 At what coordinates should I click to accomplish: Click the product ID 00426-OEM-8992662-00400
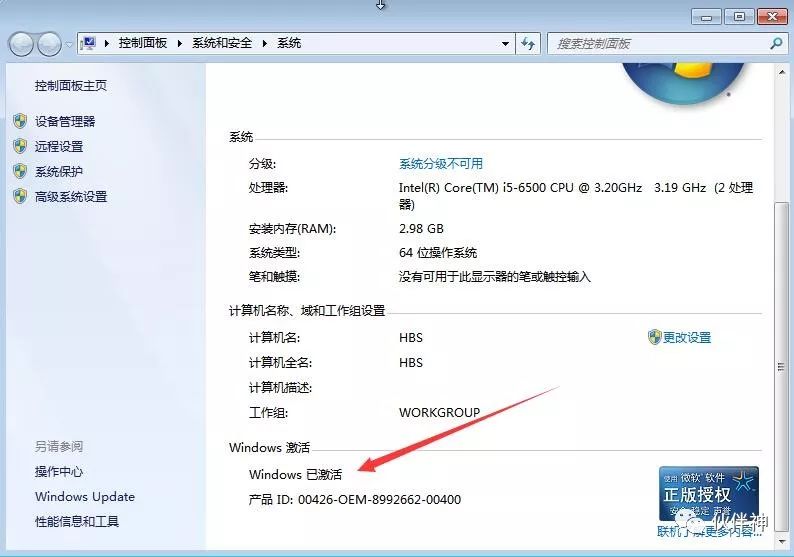(x=379, y=500)
